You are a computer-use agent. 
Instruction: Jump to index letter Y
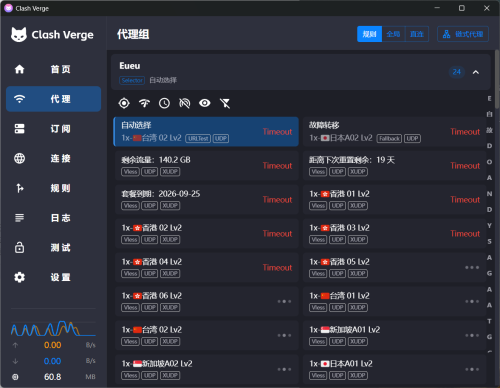pos(489,226)
